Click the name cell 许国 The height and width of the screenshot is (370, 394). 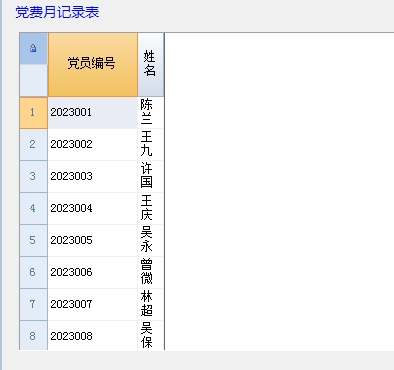150,177
